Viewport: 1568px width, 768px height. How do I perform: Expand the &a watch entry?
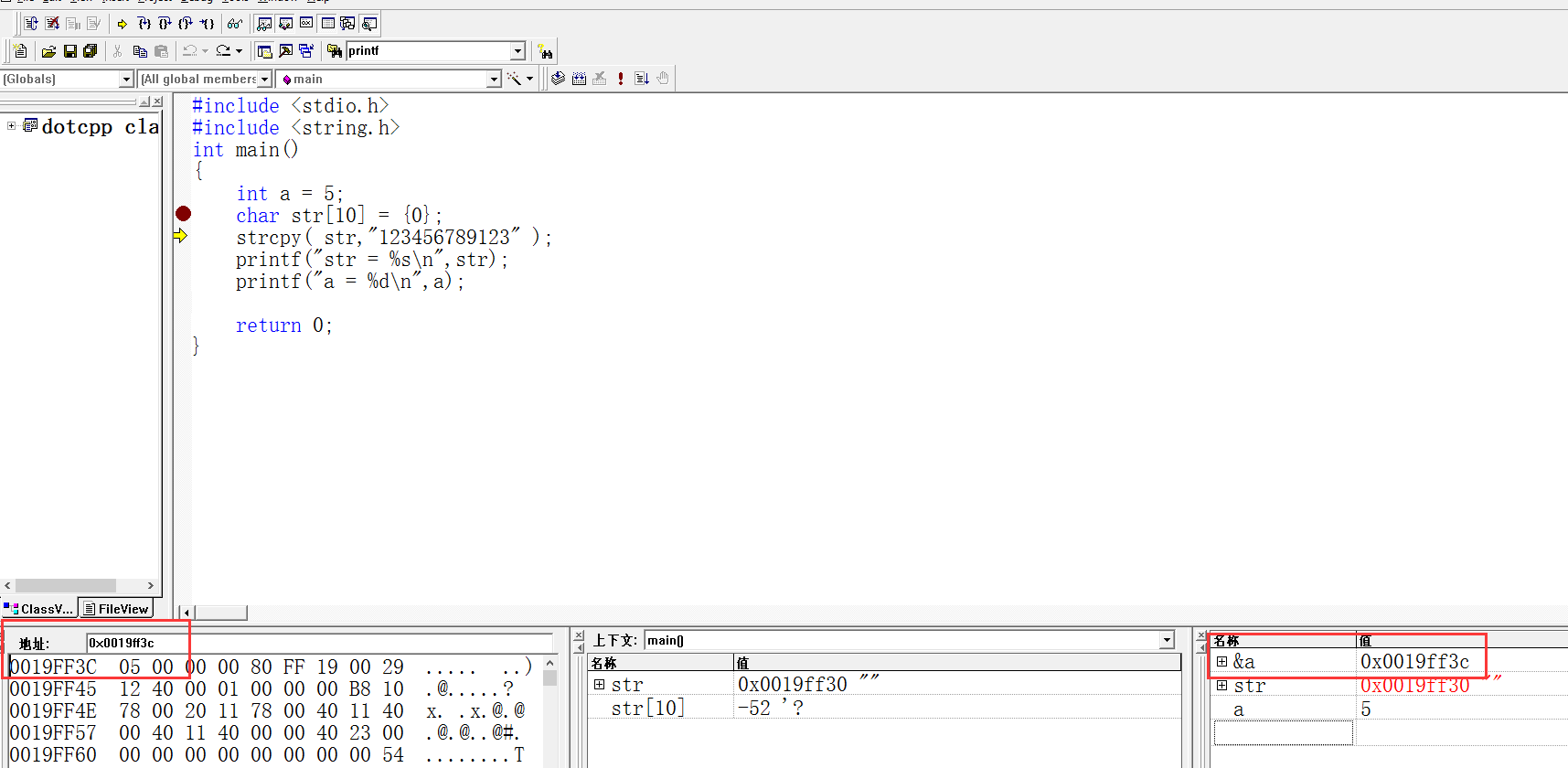coord(1221,661)
